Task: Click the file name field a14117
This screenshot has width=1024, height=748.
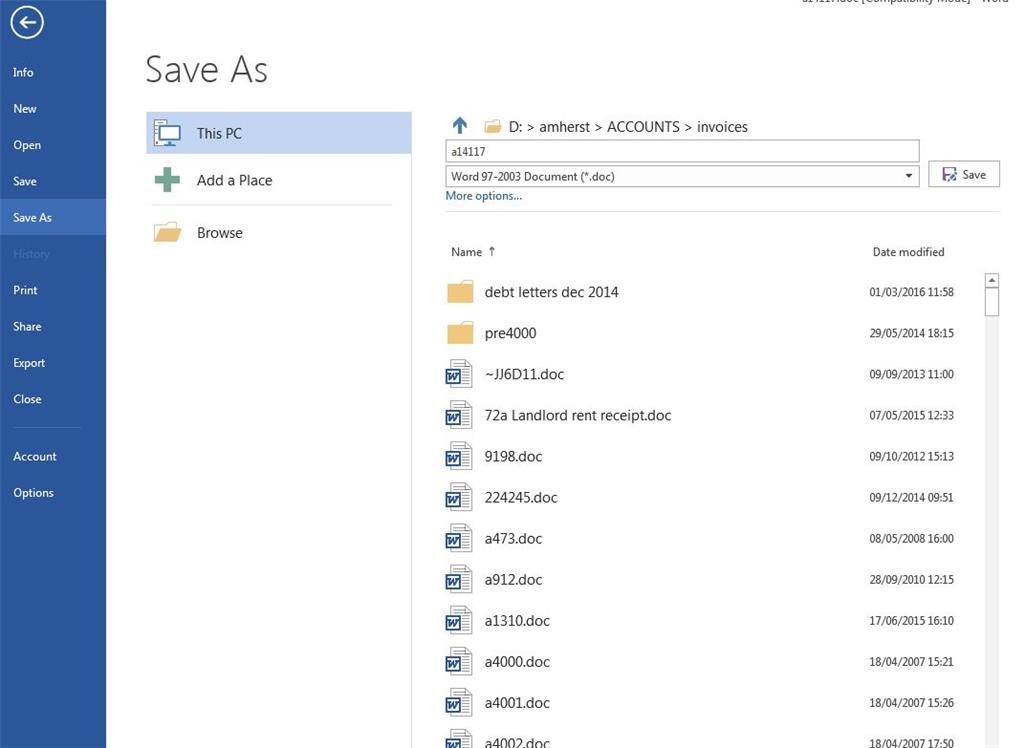Action: [x=682, y=151]
